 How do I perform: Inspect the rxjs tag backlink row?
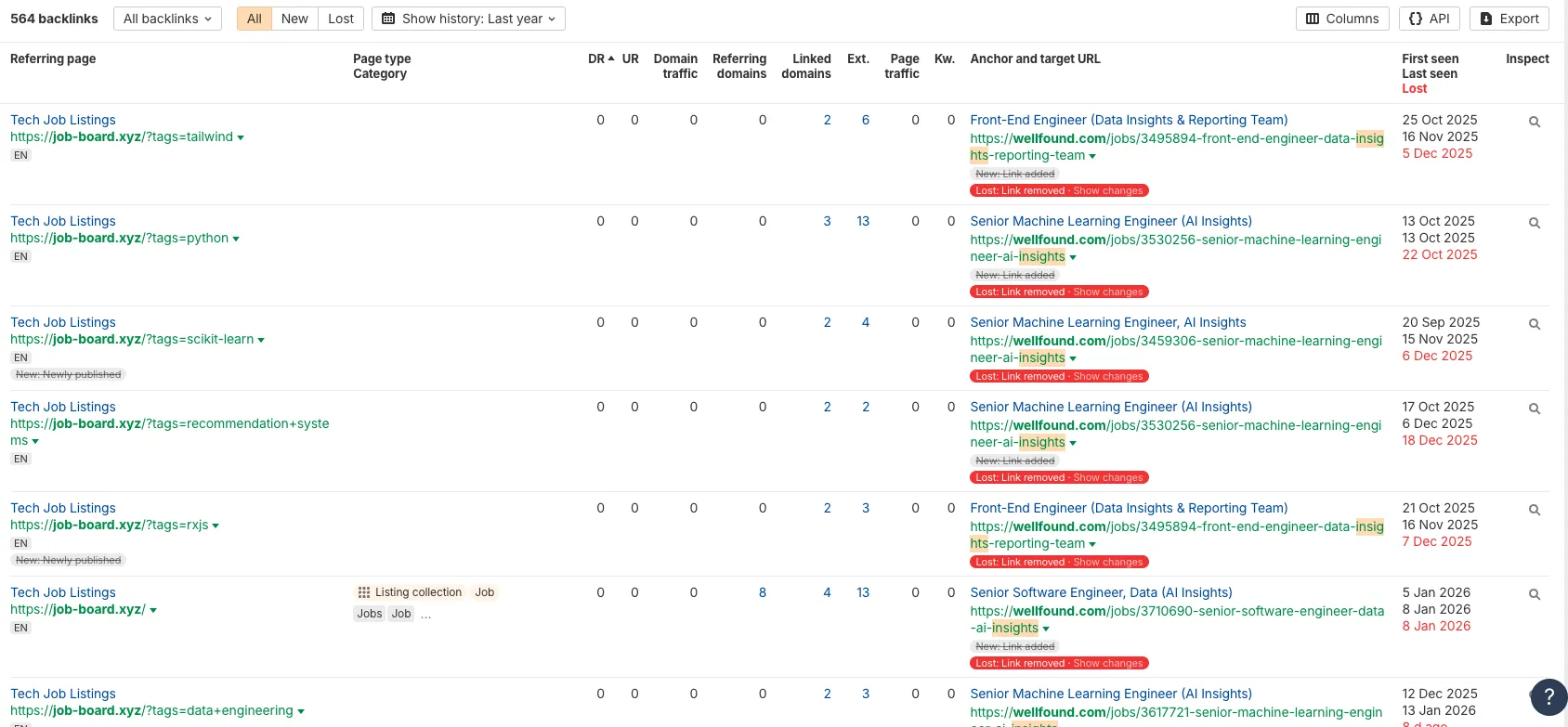[x=1535, y=511]
